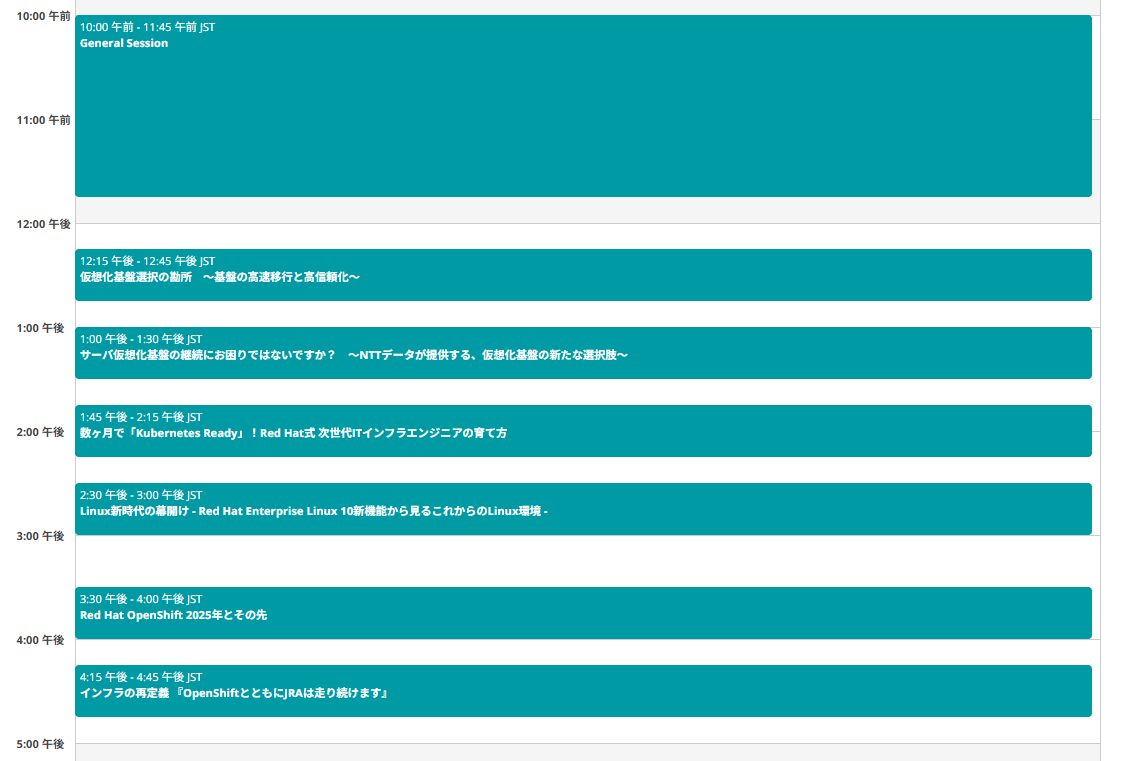Select the 4:00 午後 time label

40,640
